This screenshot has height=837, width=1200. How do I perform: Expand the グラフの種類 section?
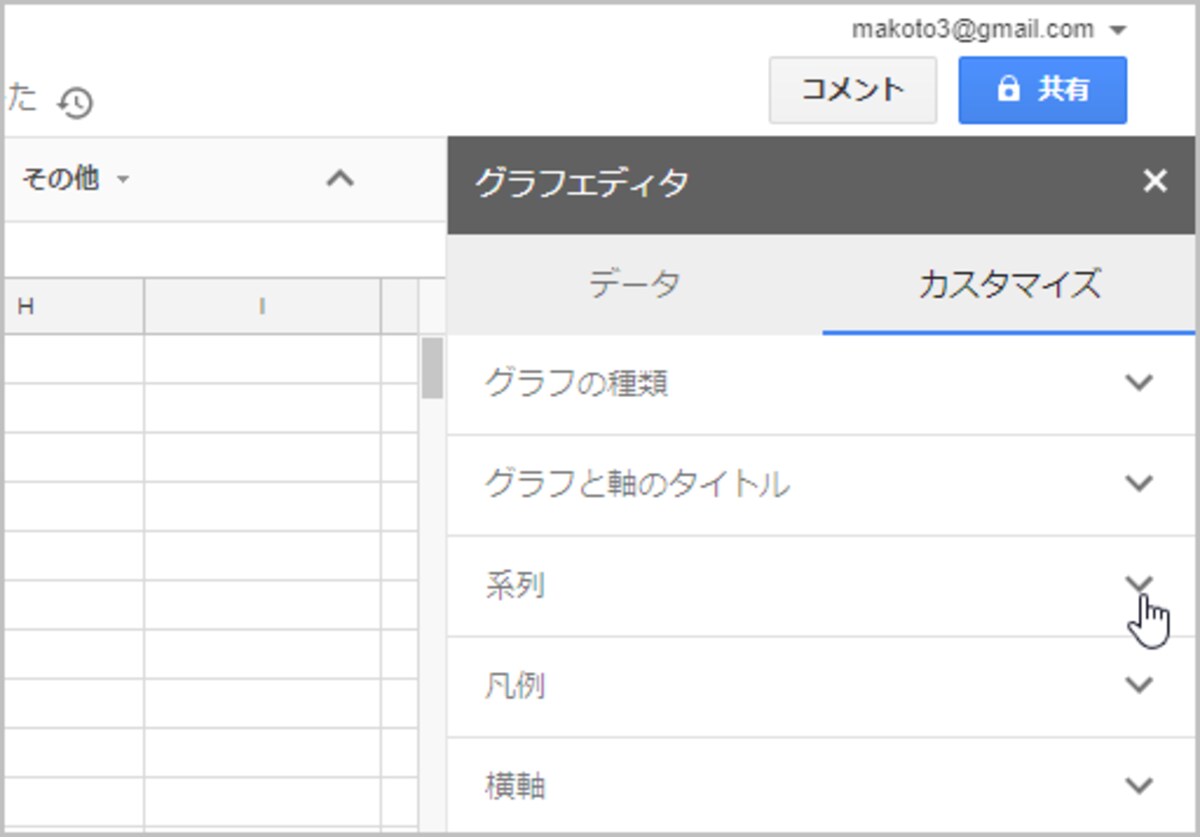[x=821, y=384]
